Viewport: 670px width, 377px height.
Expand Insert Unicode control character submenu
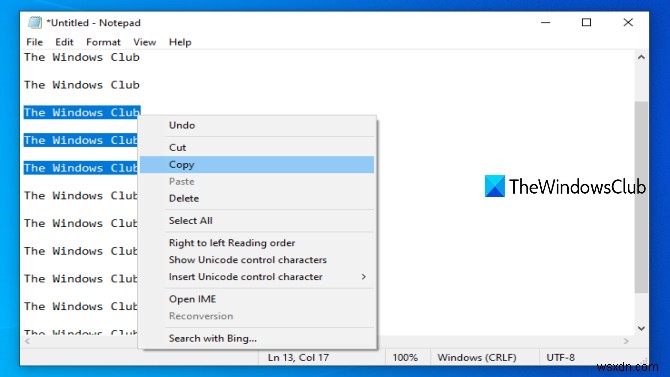click(x=257, y=277)
